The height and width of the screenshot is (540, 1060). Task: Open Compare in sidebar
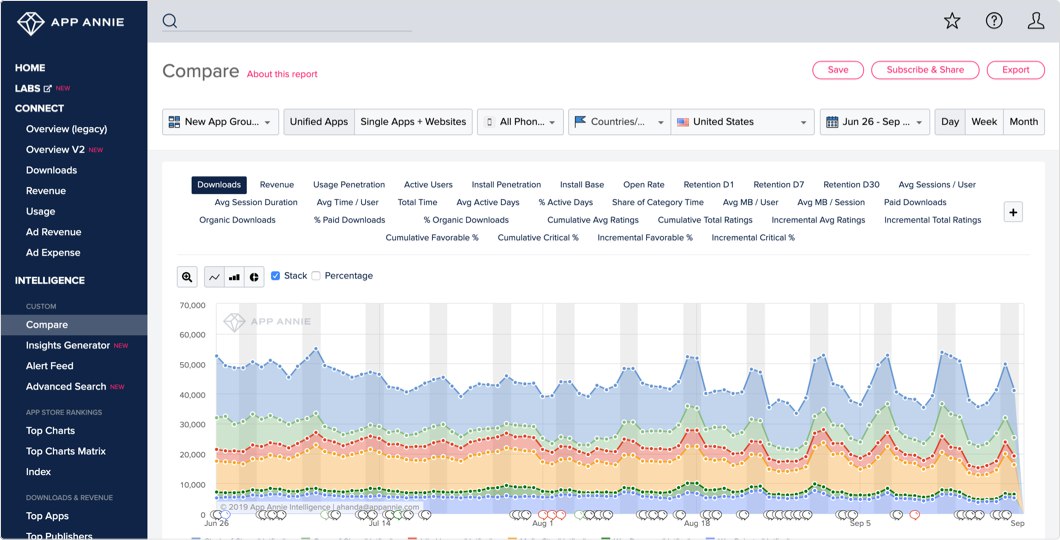click(x=74, y=325)
